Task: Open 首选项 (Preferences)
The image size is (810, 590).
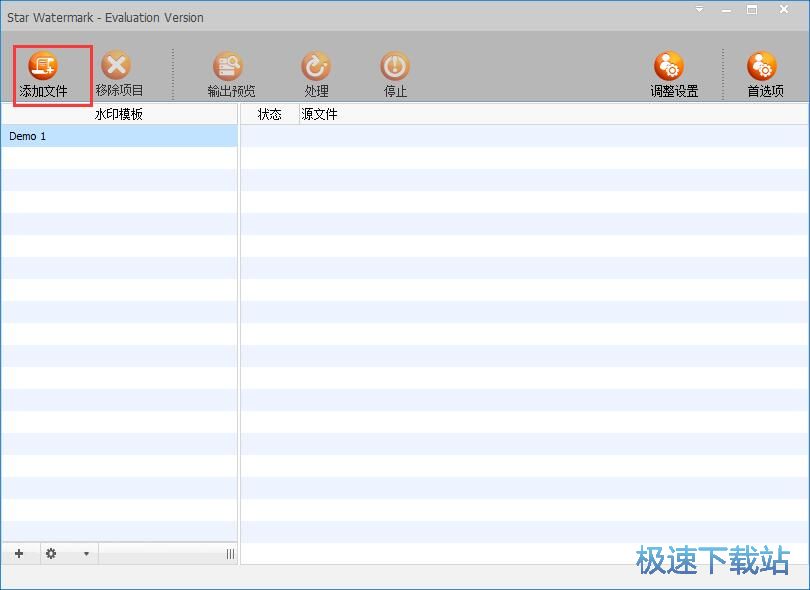Action: coord(764,66)
